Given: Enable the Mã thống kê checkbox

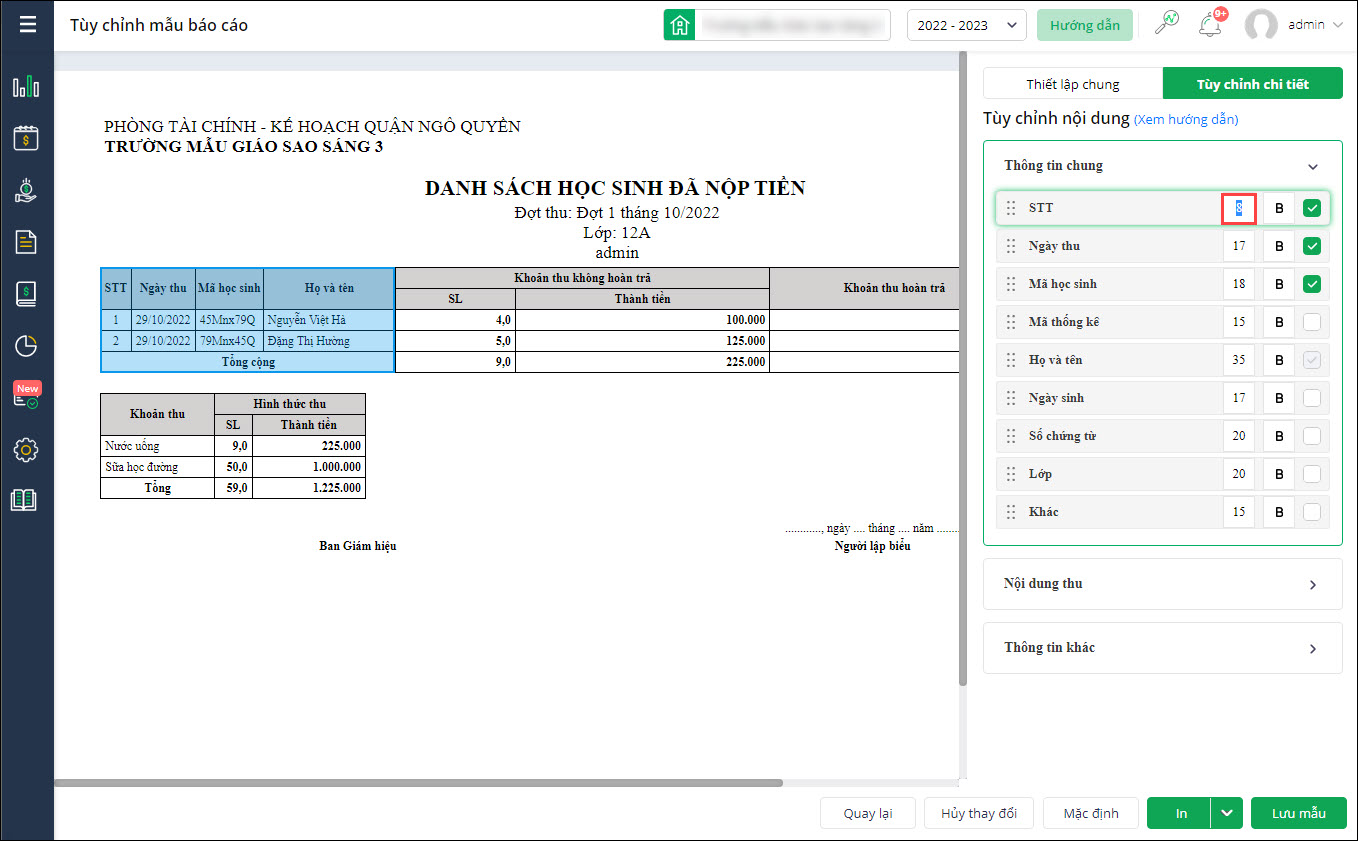Looking at the screenshot, I should coord(1312,322).
